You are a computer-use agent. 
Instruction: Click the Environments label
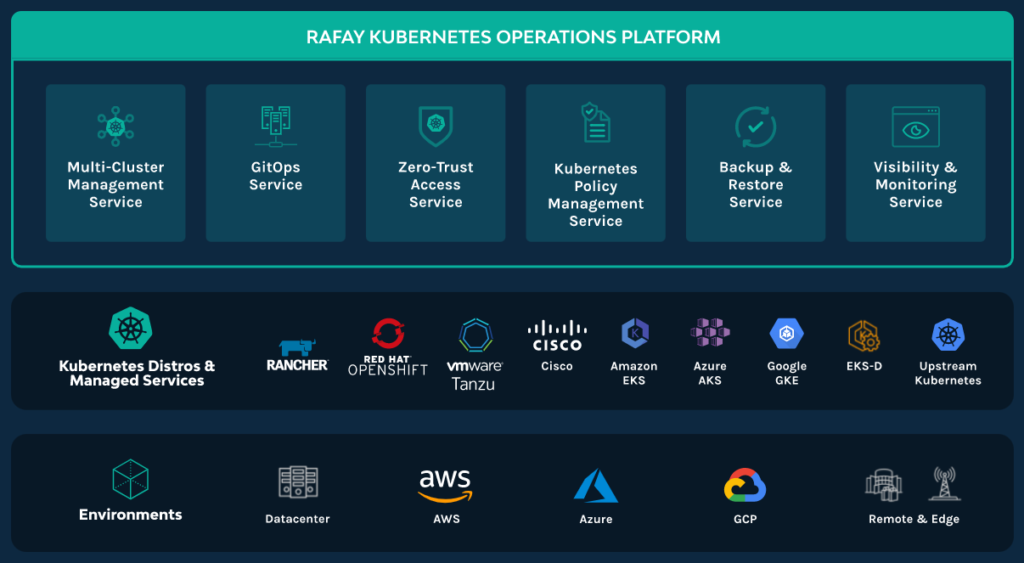(x=131, y=515)
